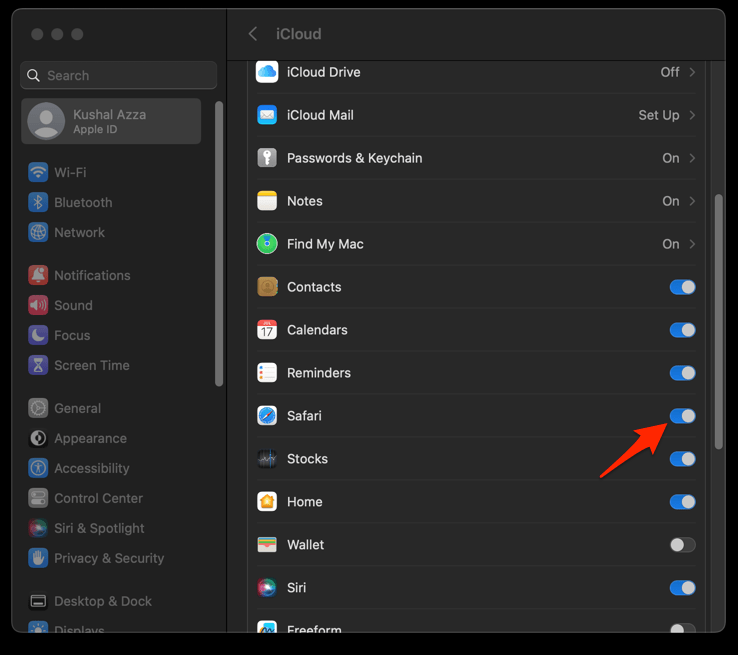Click the iCloud Mail envelope icon
The image size is (738, 655).
click(x=267, y=115)
